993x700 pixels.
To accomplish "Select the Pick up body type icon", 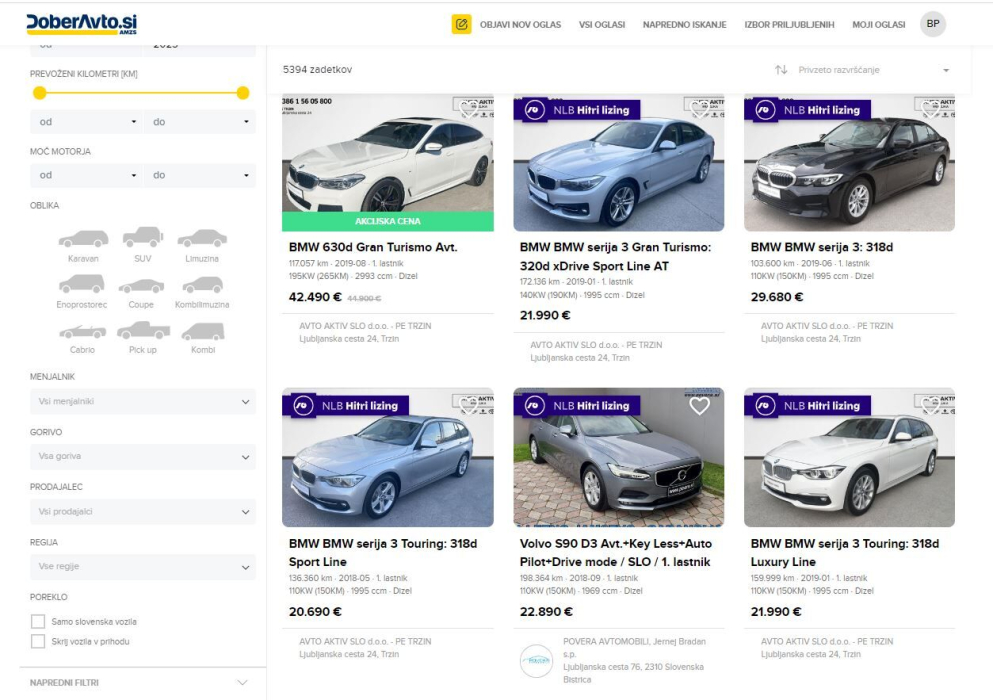I will tap(142, 331).
